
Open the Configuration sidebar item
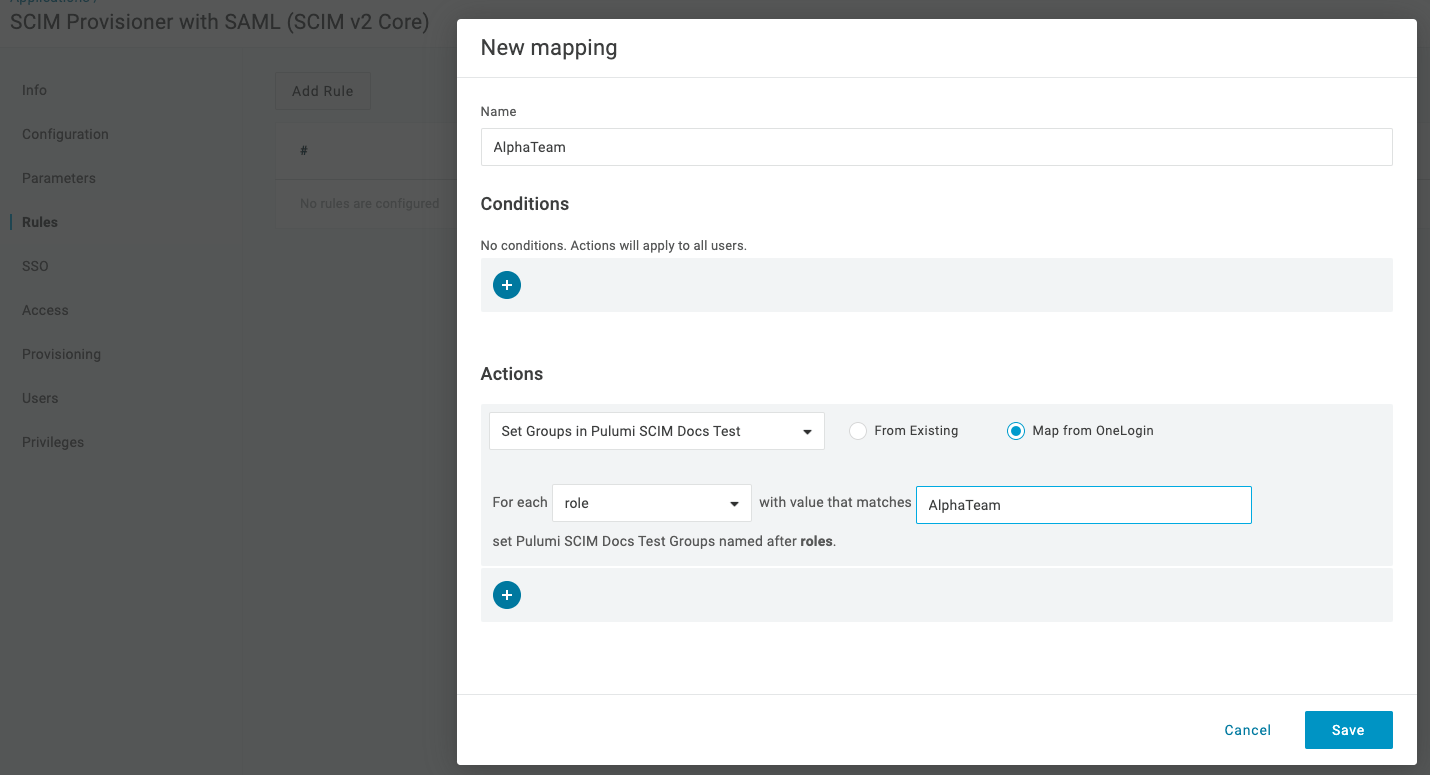click(65, 134)
